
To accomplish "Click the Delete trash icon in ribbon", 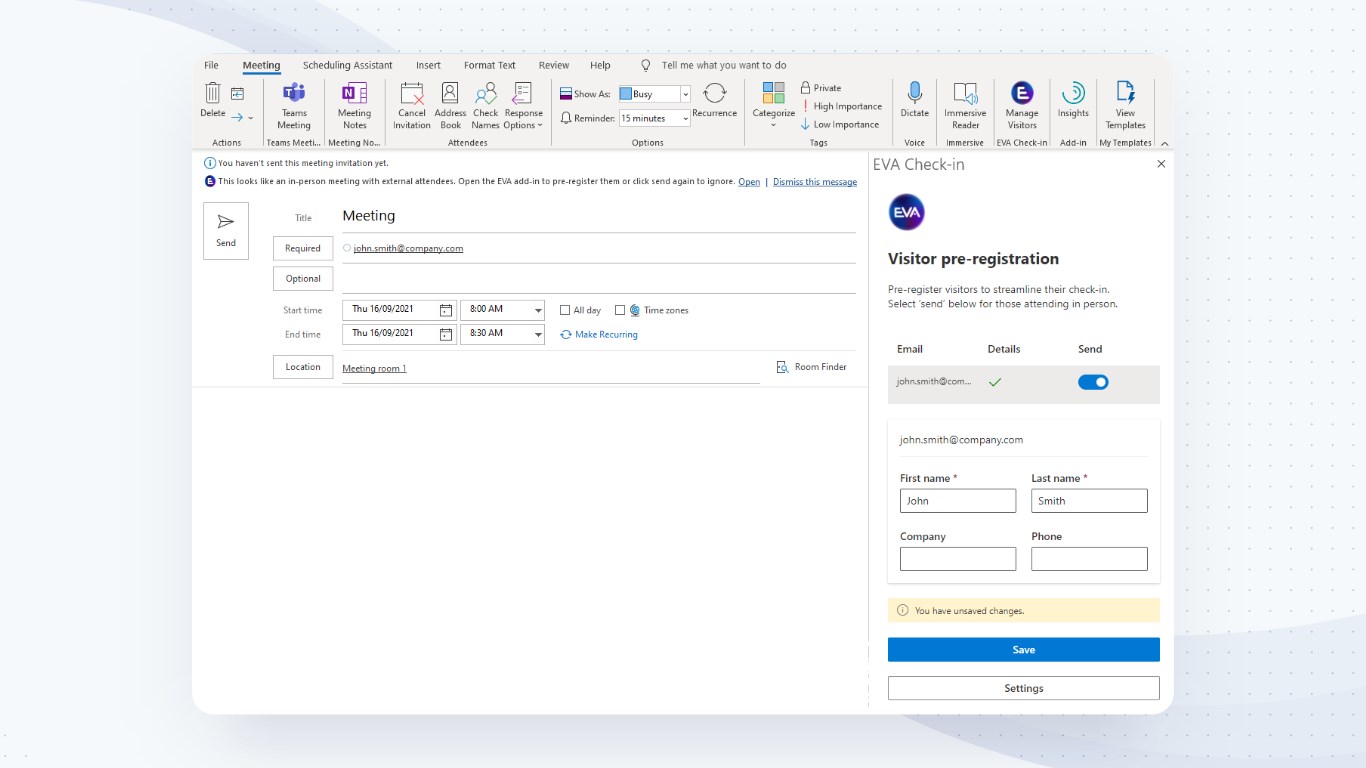I will click(212, 93).
